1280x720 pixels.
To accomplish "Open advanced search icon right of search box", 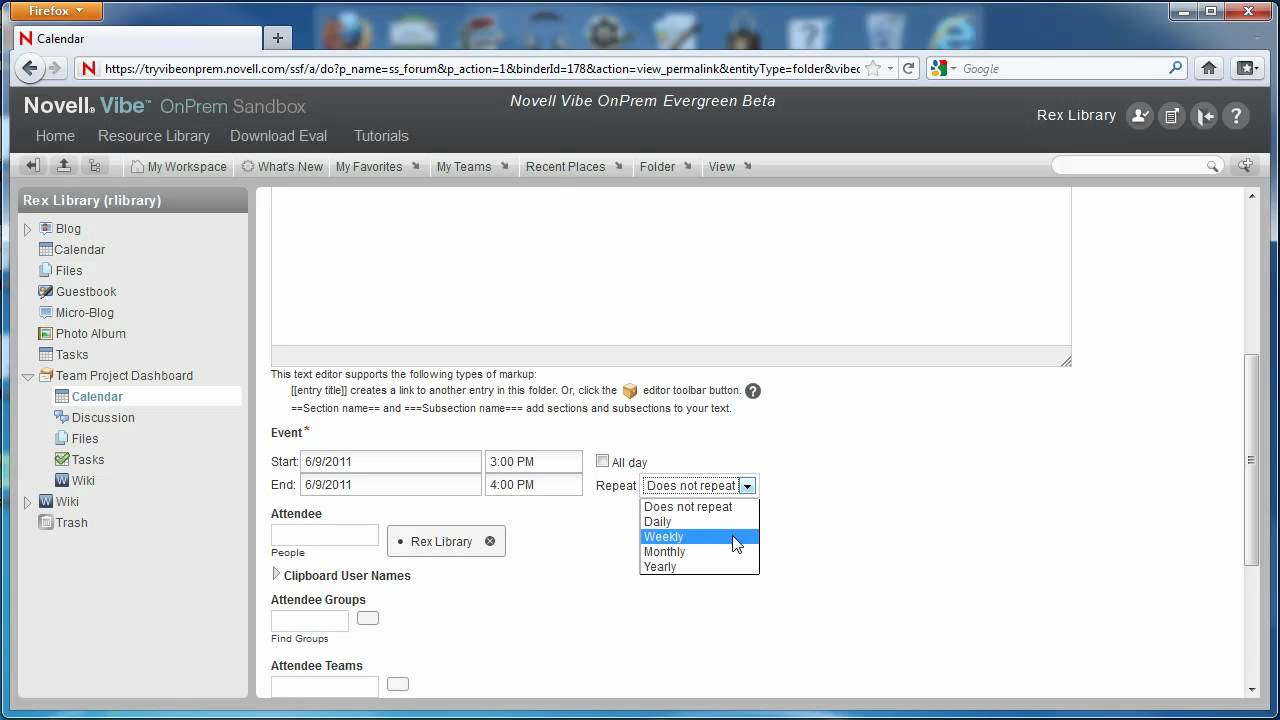I will point(1245,166).
